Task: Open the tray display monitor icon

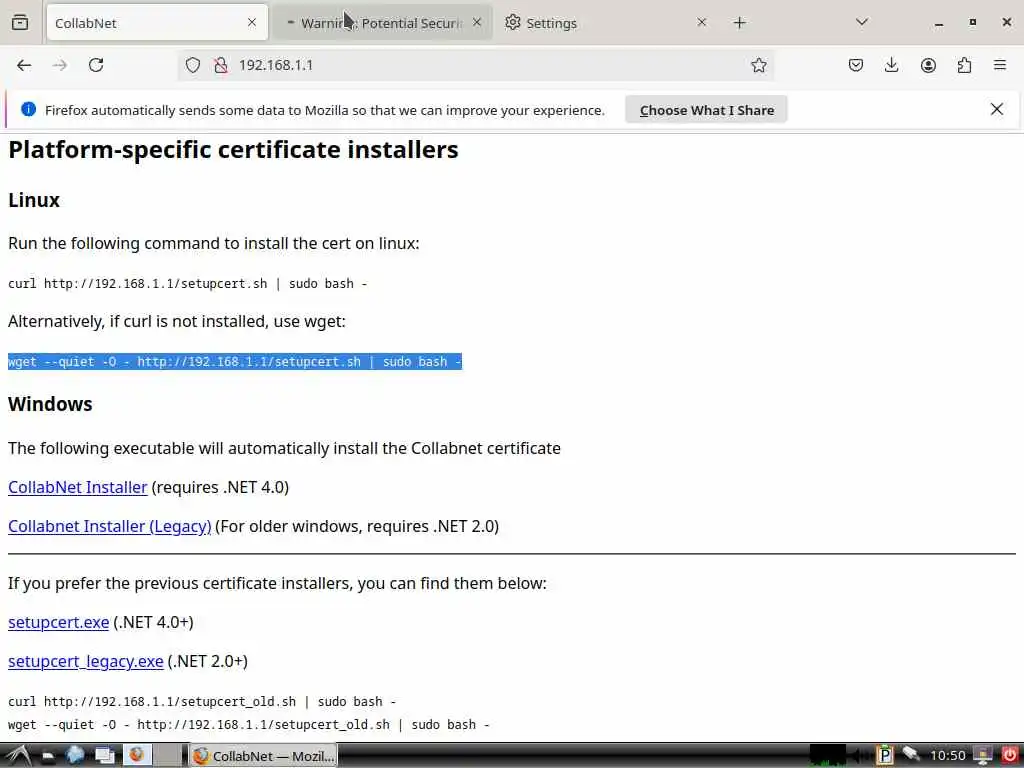Action: pyautogui.click(x=982, y=756)
